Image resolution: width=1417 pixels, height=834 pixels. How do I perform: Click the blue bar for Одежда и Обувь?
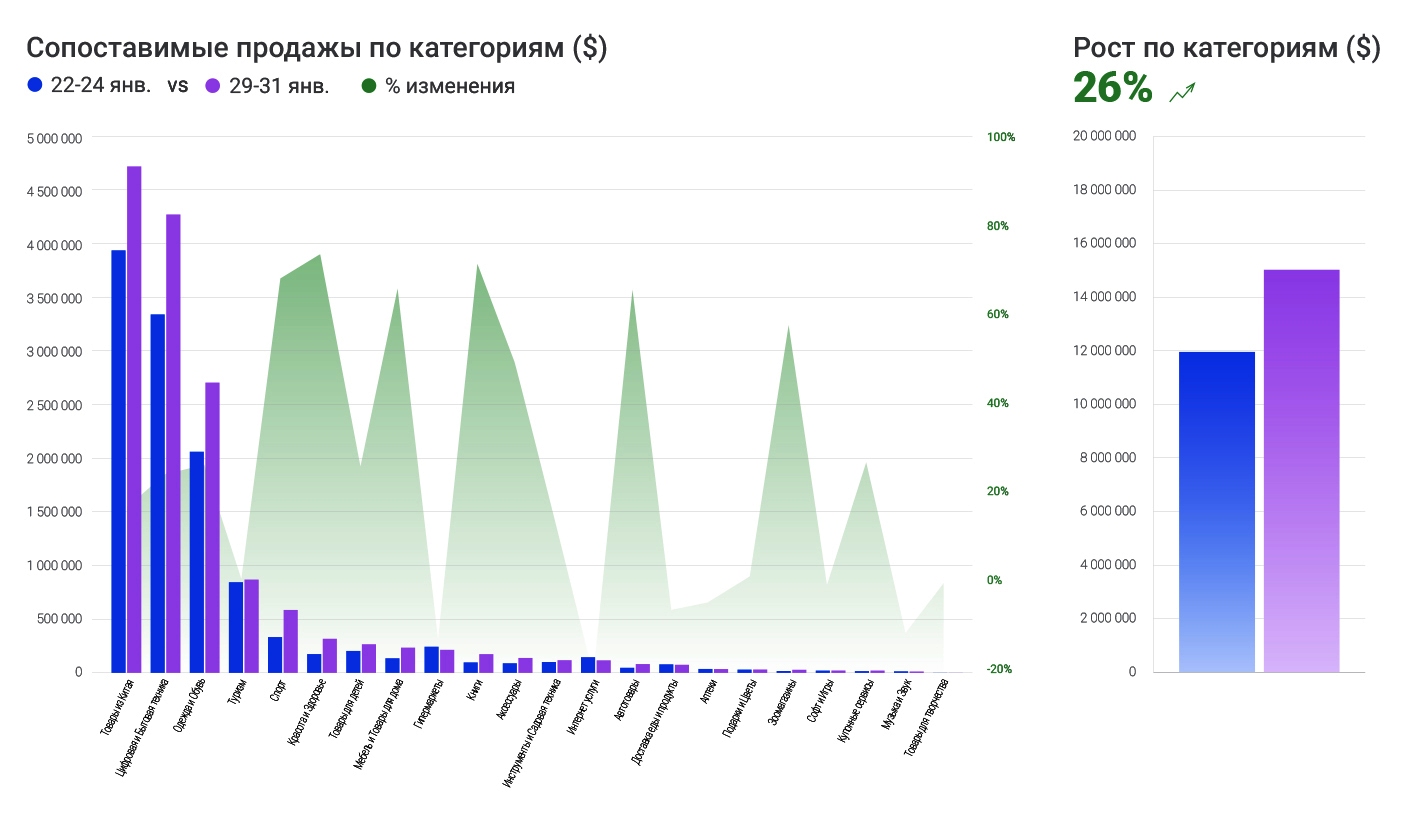click(x=196, y=562)
